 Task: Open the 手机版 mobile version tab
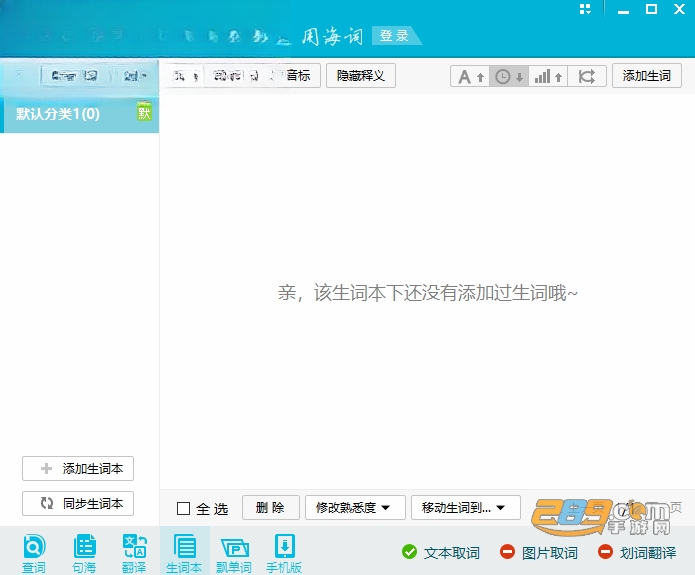coord(284,553)
